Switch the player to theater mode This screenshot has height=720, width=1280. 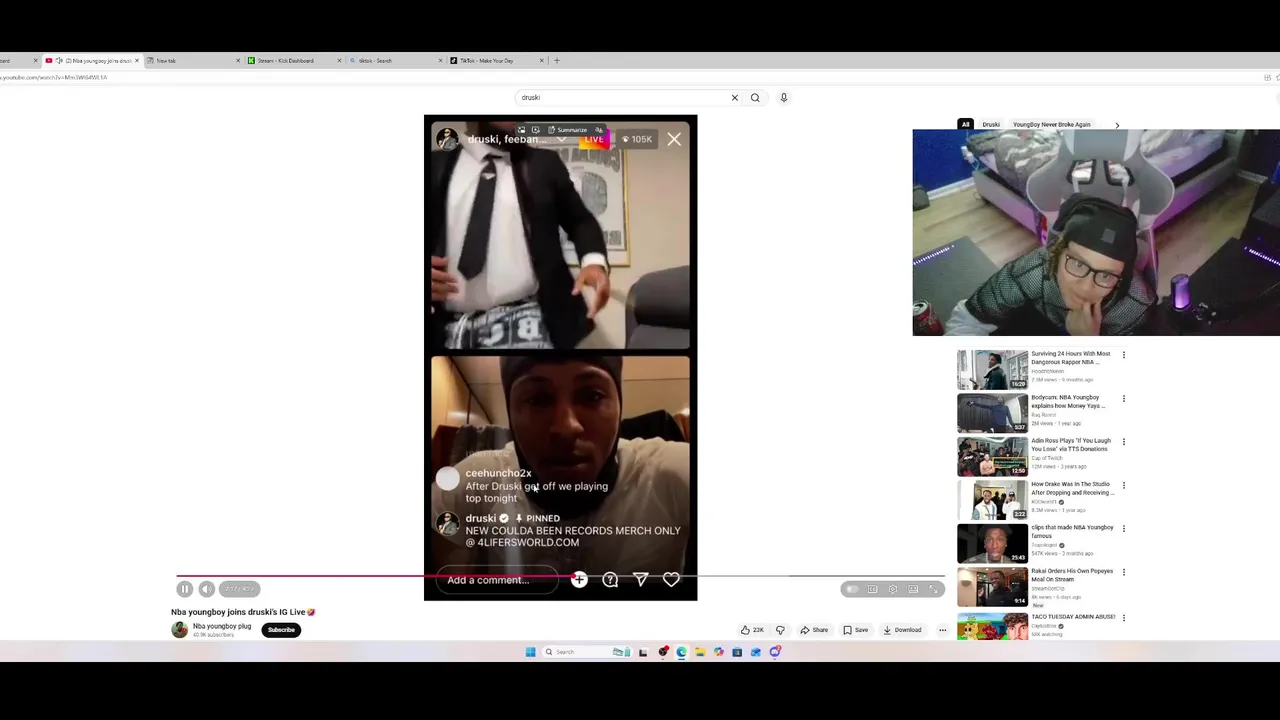click(913, 589)
